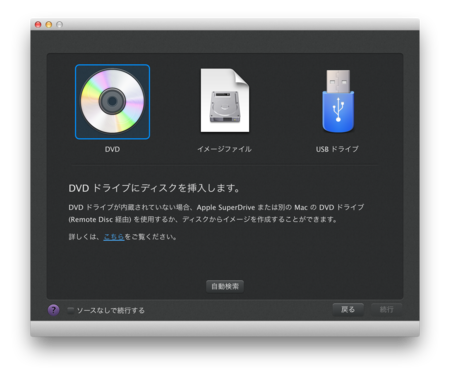The image size is (450, 379).
Task: Enable ソースなしで続行する checkbox
Action: pyautogui.click(x=70, y=311)
